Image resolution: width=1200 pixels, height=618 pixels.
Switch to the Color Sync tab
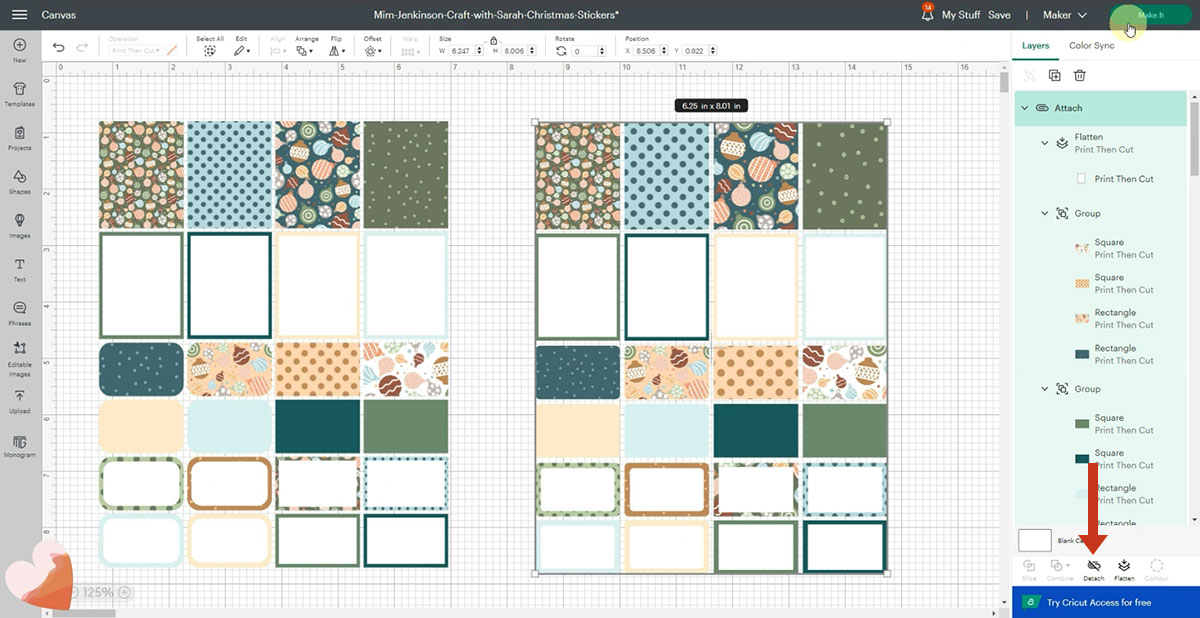pos(1091,46)
